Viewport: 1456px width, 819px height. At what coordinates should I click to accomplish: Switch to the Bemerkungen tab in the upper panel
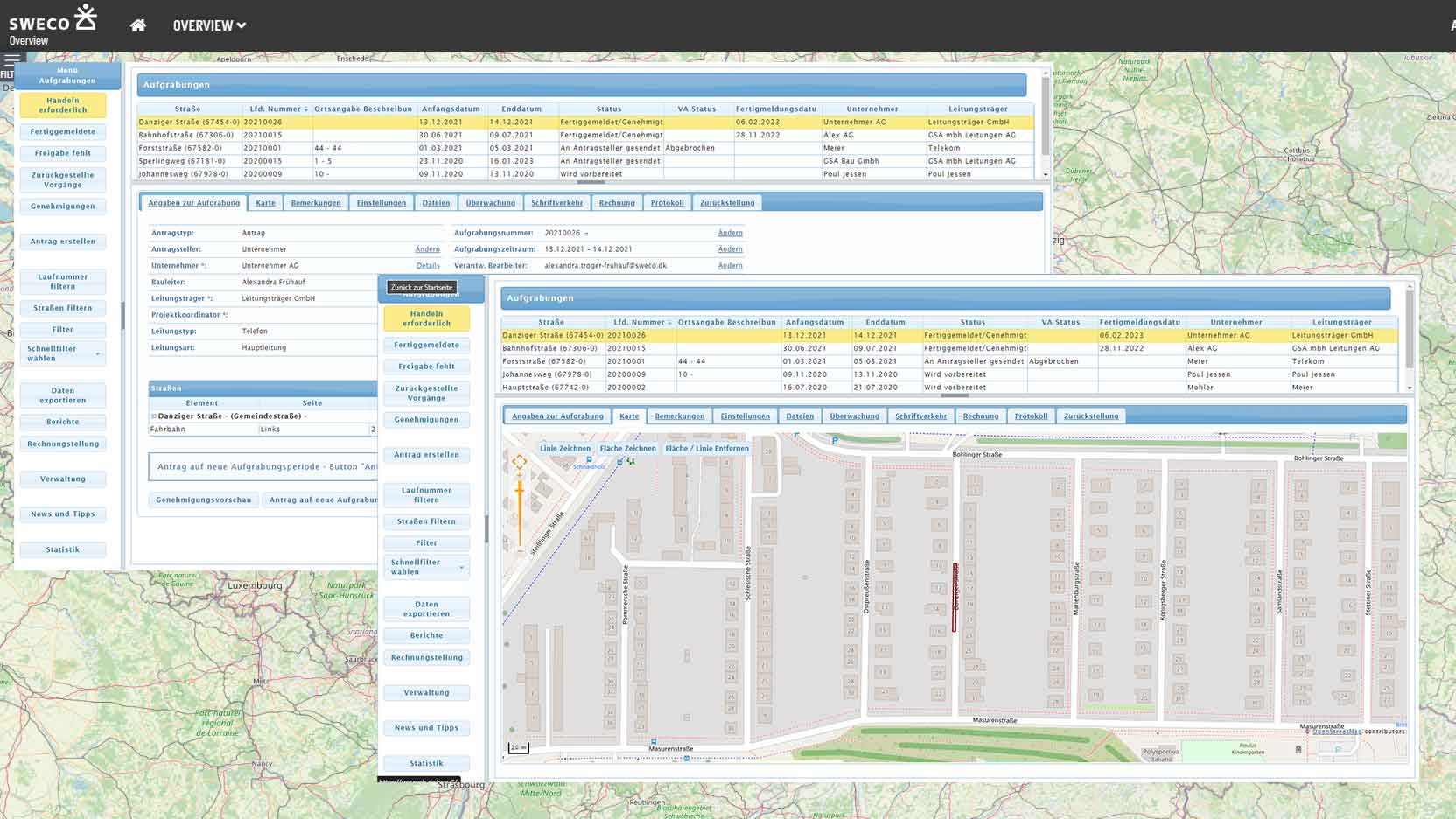(x=316, y=203)
